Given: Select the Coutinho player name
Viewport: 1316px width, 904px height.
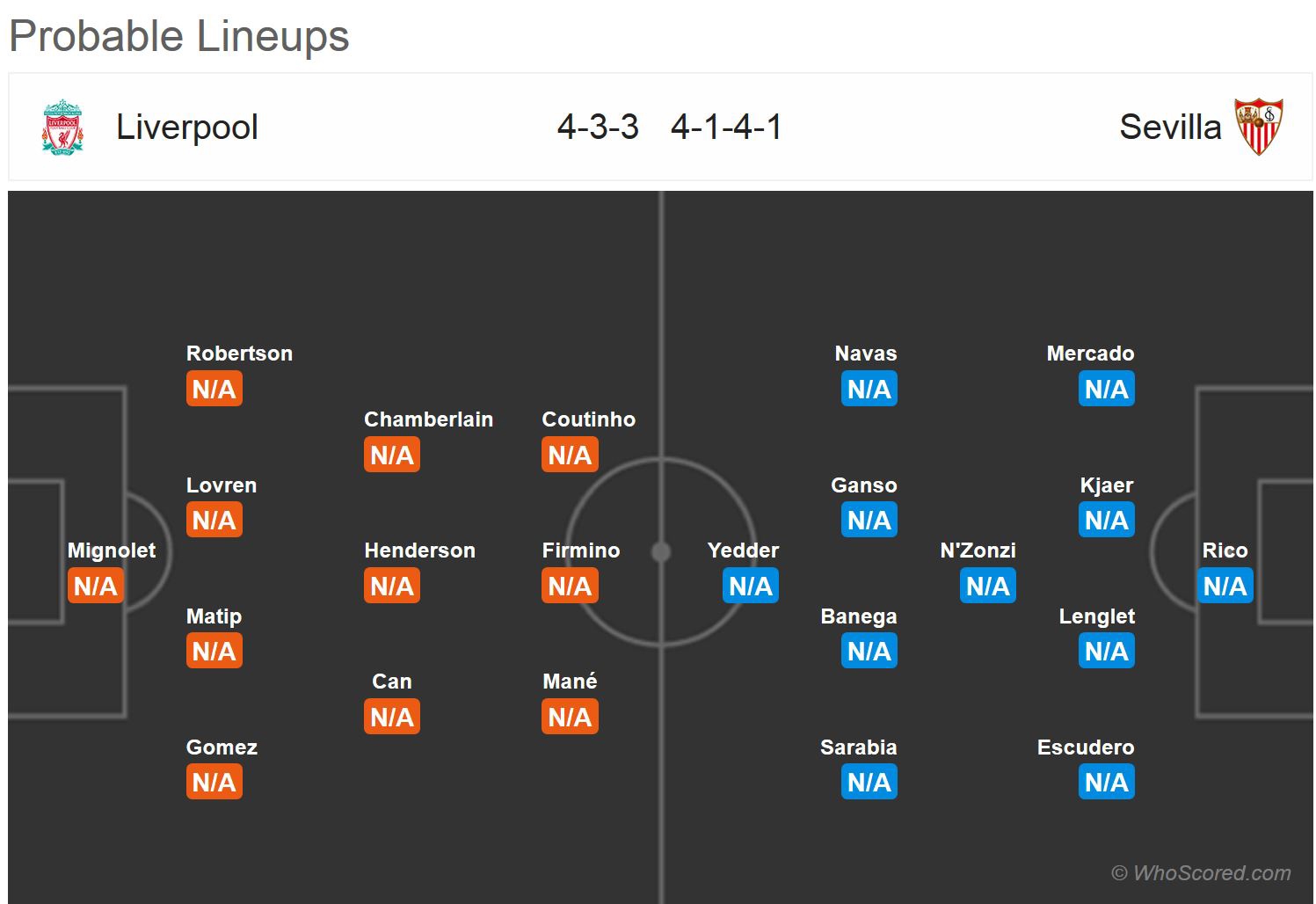Looking at the screenshot, I should click(x=588, y=419).
